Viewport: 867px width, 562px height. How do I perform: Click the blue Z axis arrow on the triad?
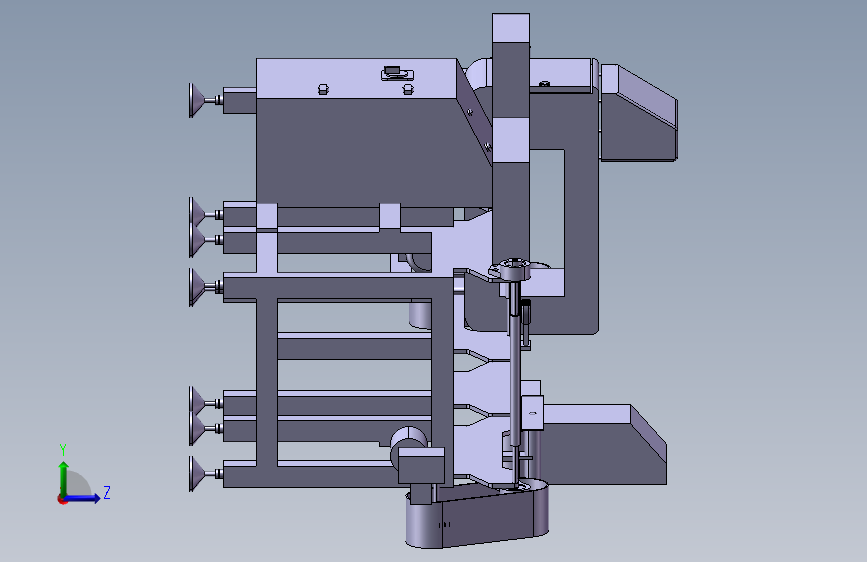pos(83,498)
